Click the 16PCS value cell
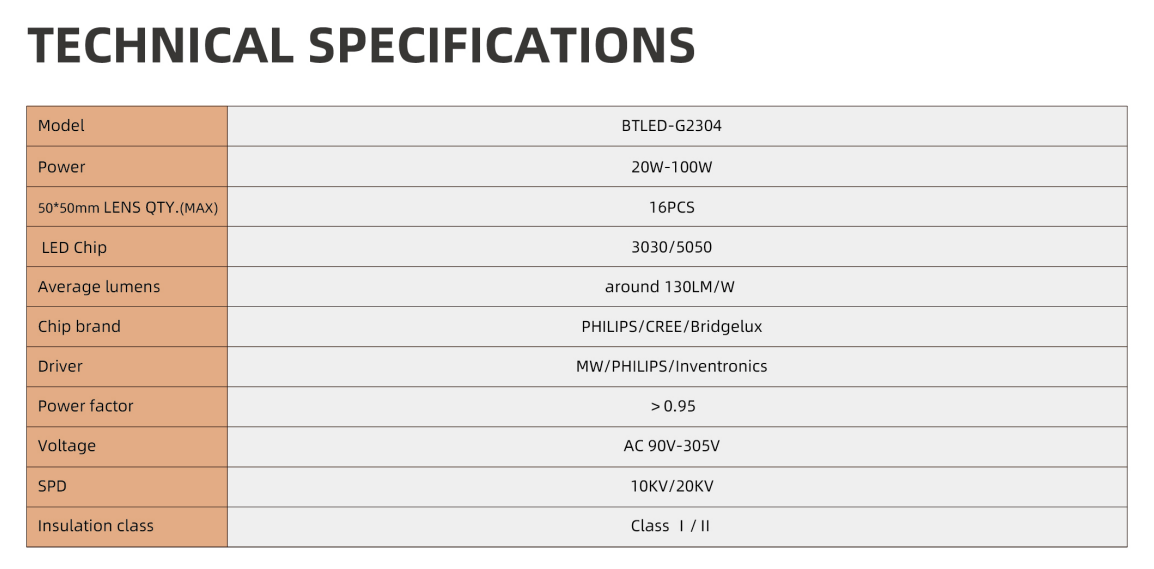The height and width of the screenshot is (569, 1154). click(x=671, y=208)
